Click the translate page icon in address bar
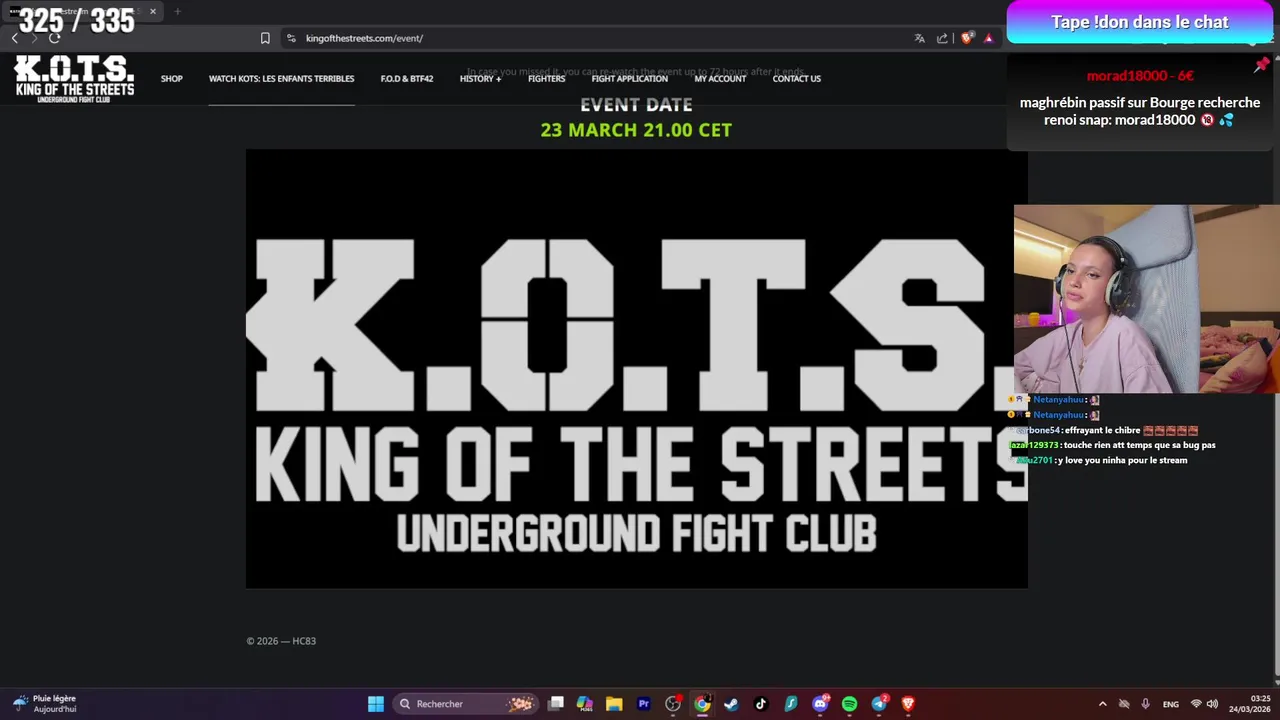Image resolution: width=1280 pixels, height=720 pixels. (x=919, y=38)
